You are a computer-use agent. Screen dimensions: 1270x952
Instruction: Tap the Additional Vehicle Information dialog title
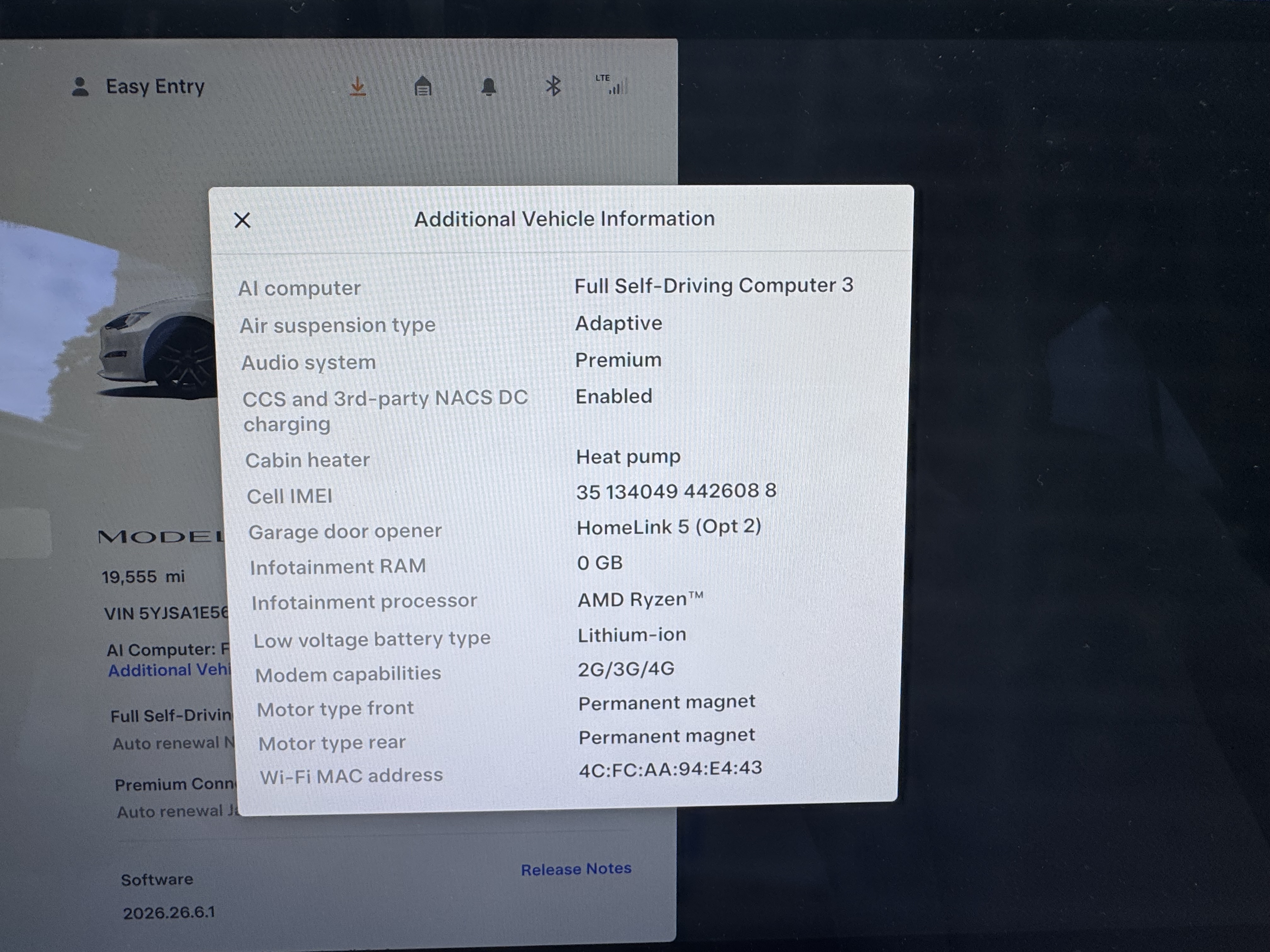564,218
